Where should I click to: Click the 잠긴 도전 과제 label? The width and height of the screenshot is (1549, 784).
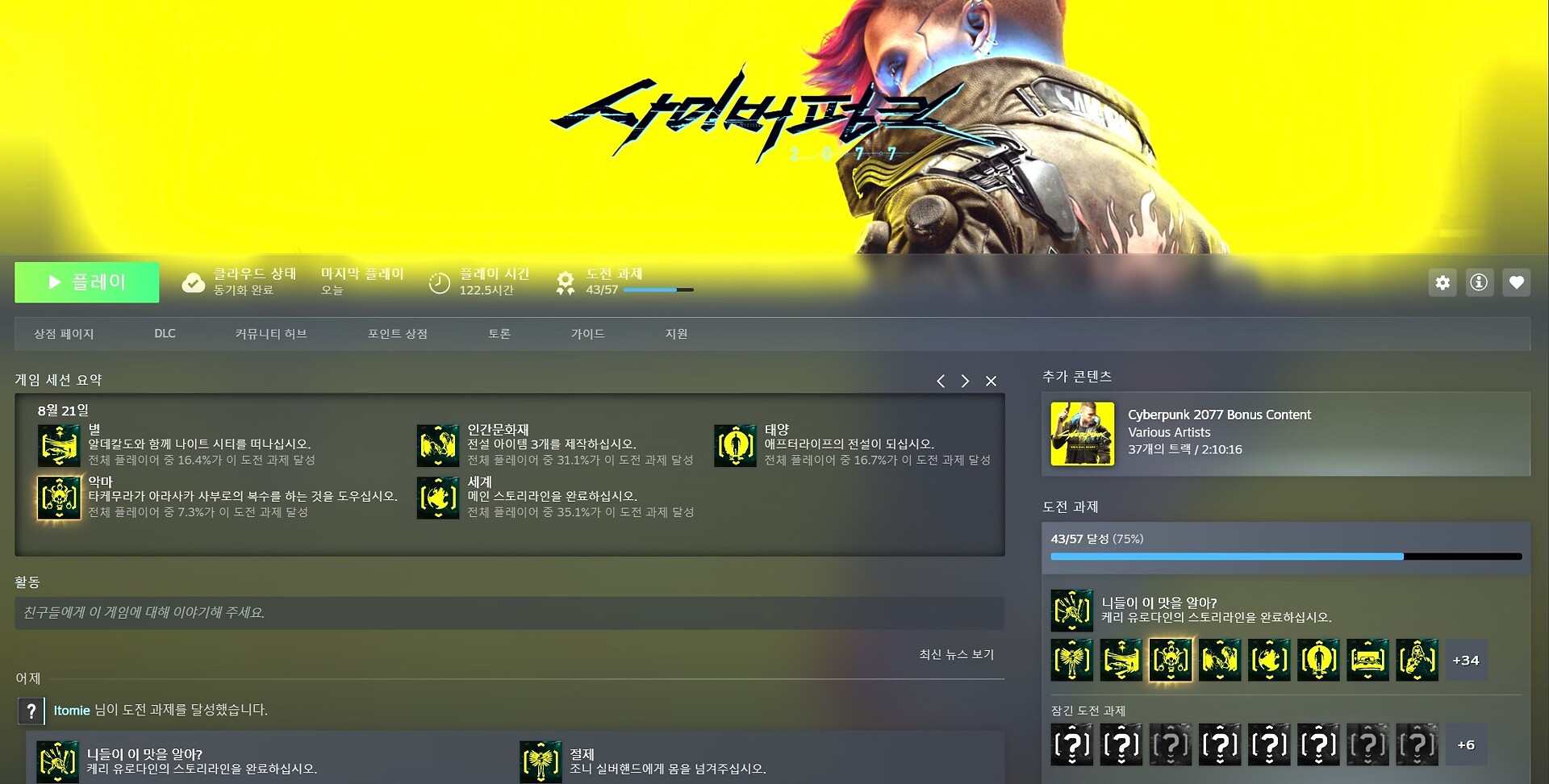coord(1088,711)
